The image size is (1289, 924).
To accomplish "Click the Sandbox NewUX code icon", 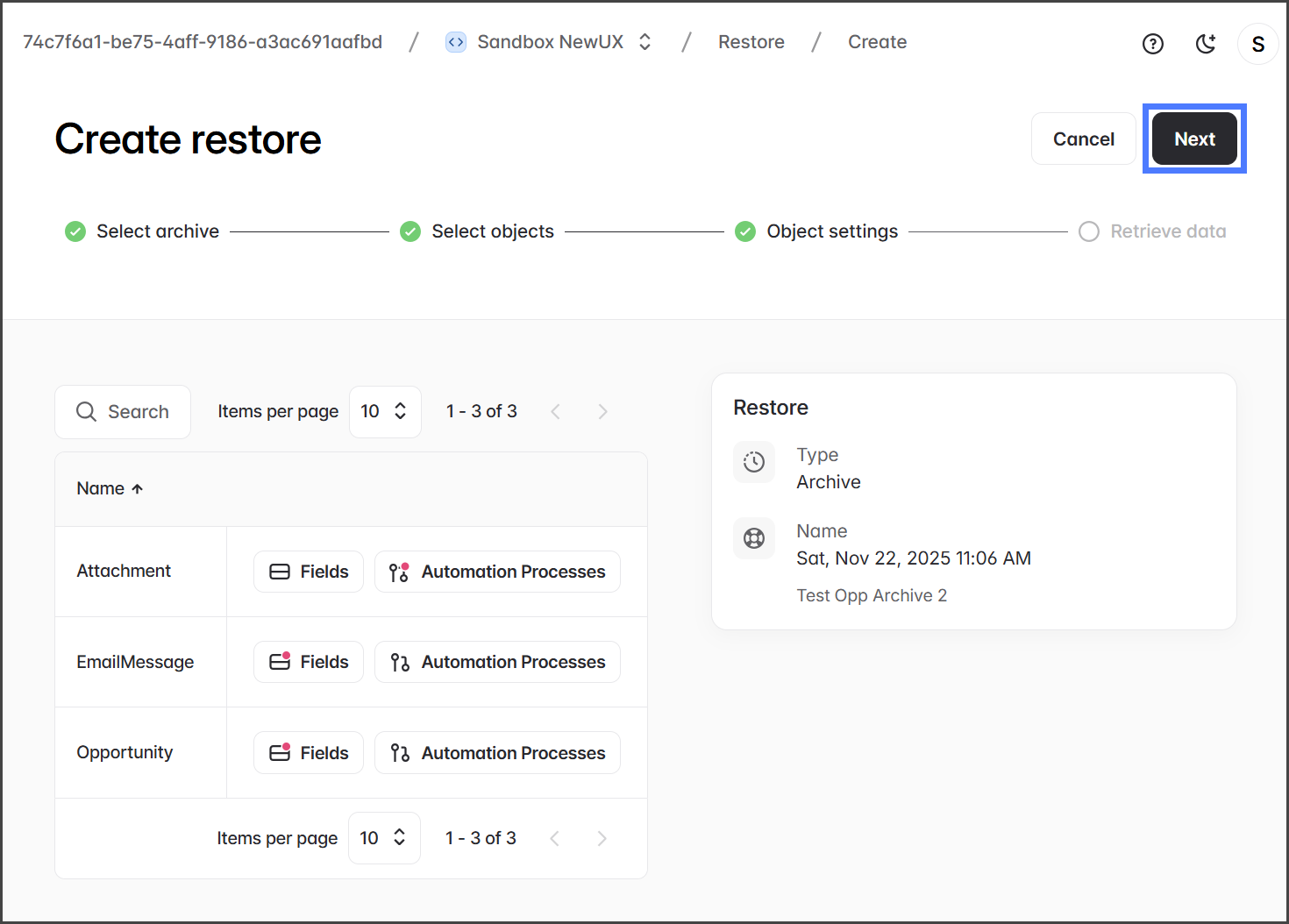I will click(x=456, y=42).
